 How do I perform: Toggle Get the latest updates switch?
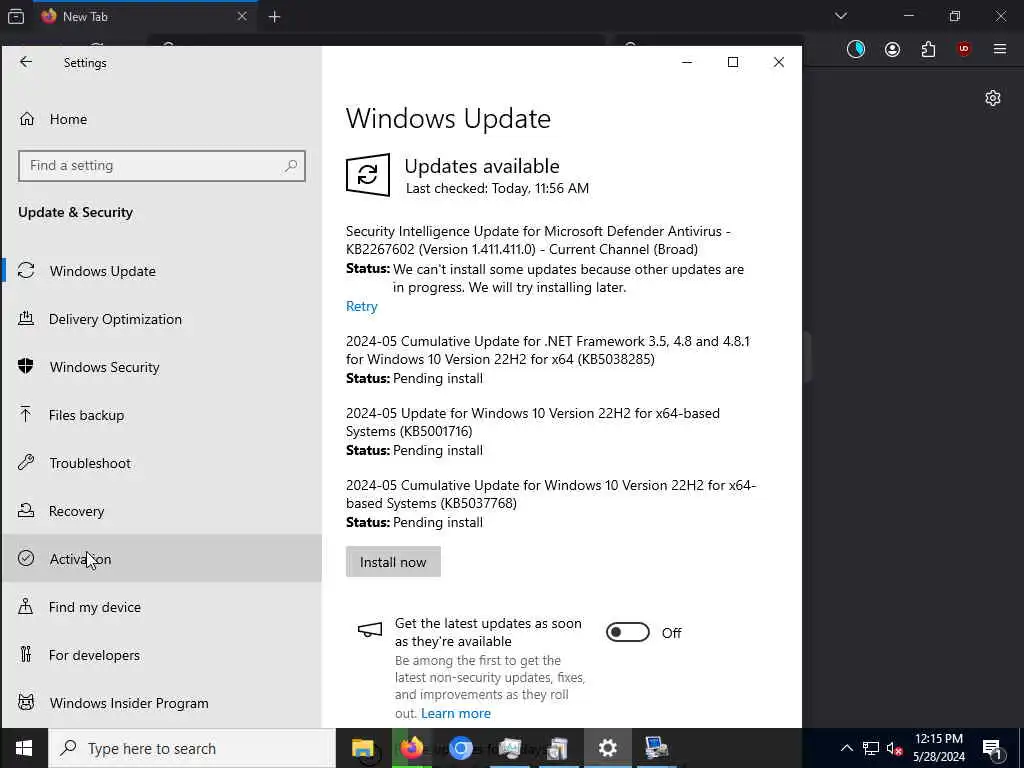(x=628, y=632)
